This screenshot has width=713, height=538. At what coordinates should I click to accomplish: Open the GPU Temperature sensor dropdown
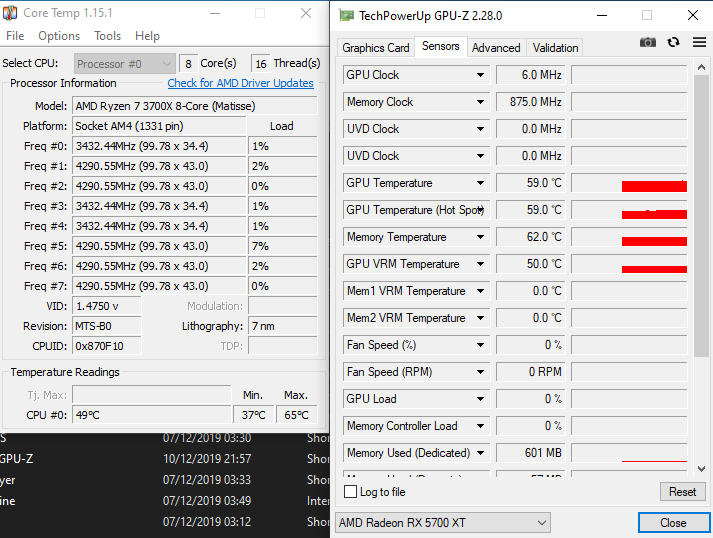(480, 183)
